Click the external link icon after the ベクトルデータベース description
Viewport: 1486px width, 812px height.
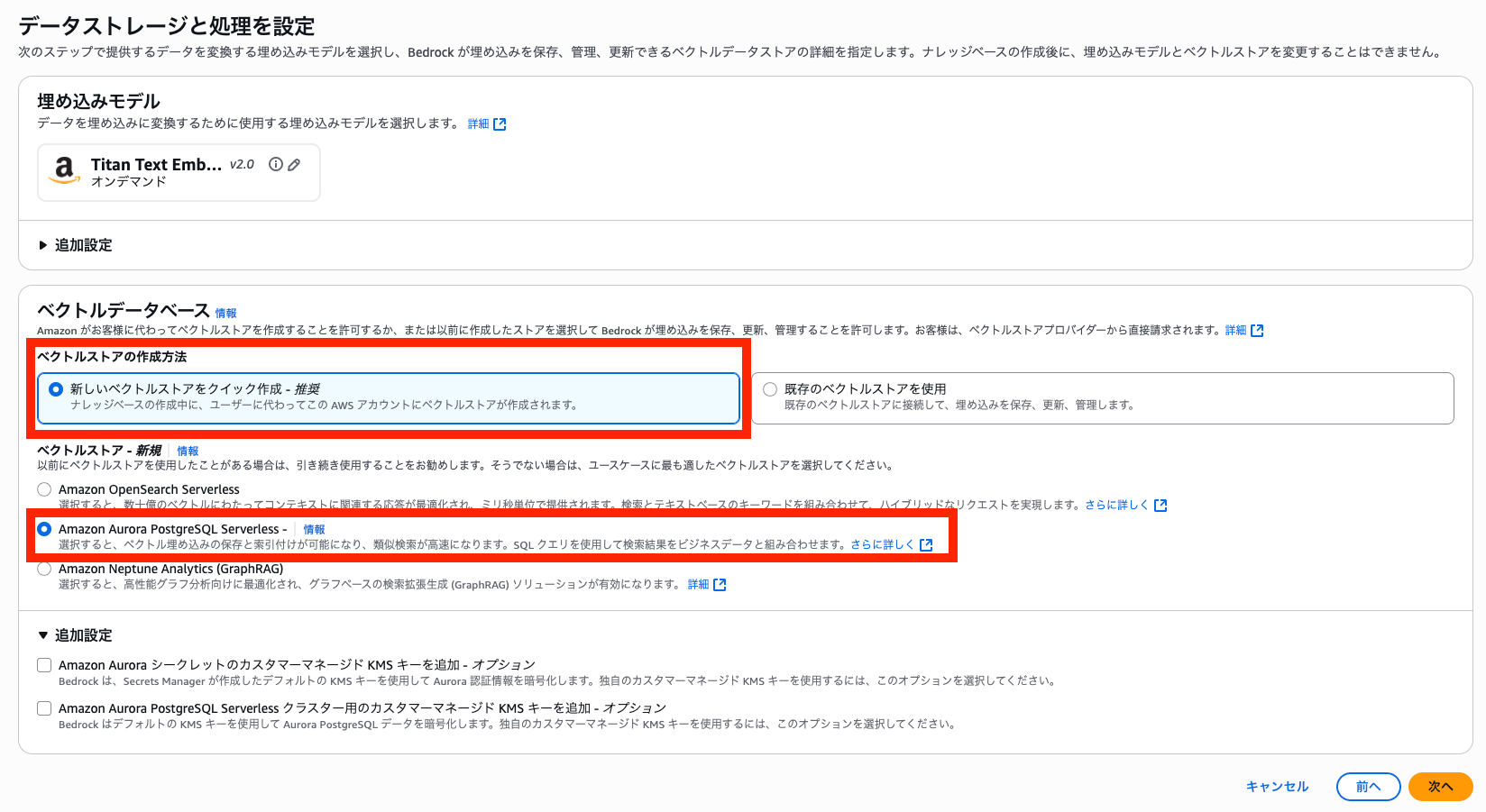(1257, 331)
